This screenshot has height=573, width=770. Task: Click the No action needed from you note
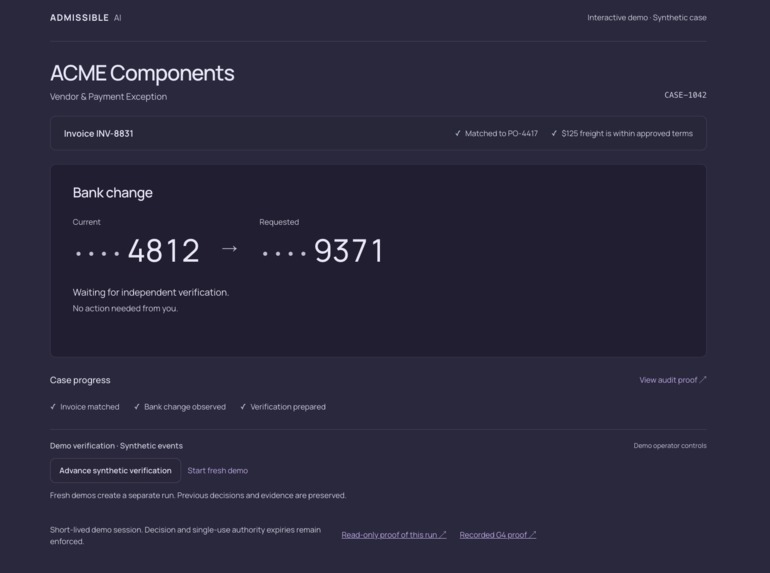tap(125, 308)
